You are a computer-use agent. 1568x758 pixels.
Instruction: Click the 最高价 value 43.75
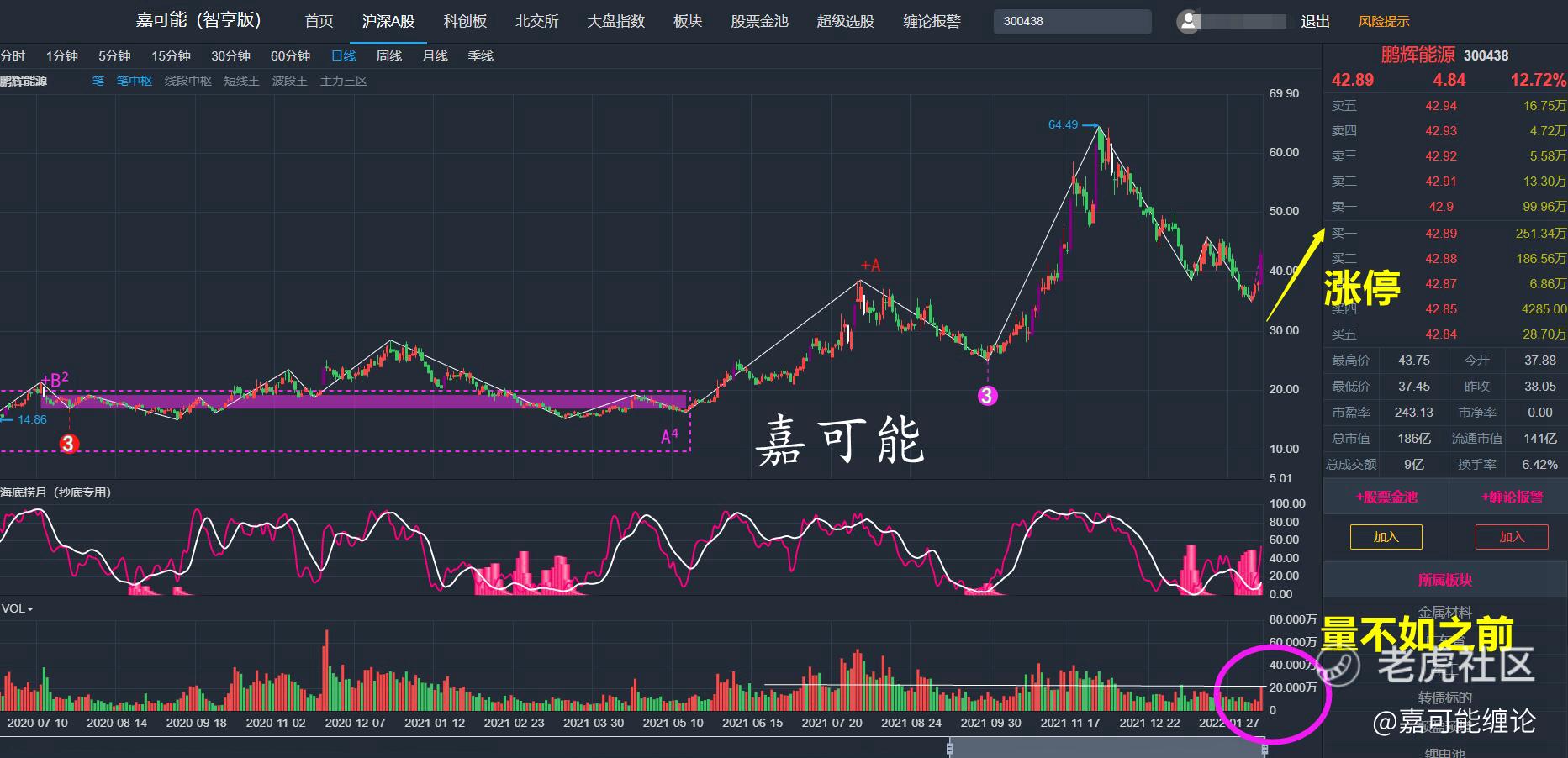(x=1414, y=361)
